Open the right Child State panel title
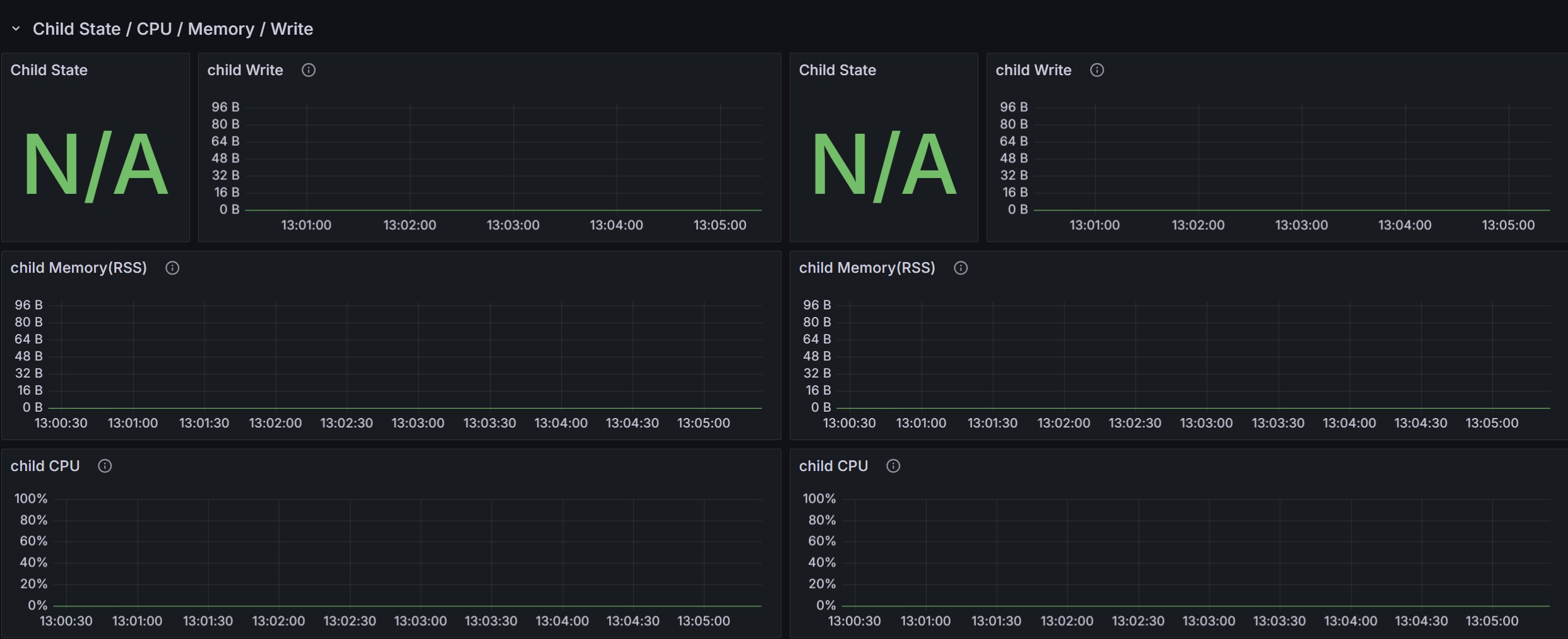Screen dimensions: 1568x639 pyautogui.click(x=837, y=70)
